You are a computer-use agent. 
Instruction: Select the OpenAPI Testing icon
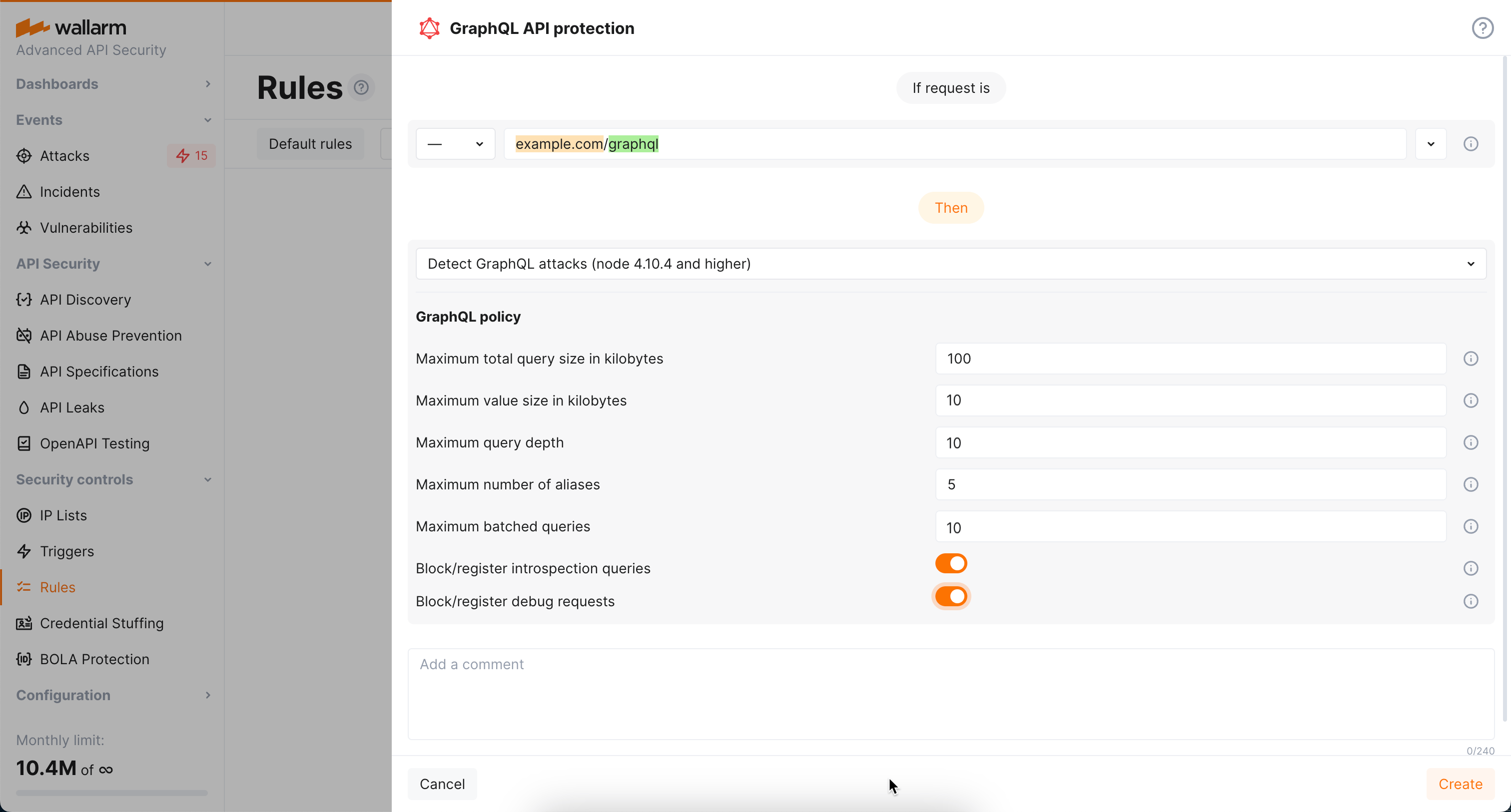click(x=23, y=443)
